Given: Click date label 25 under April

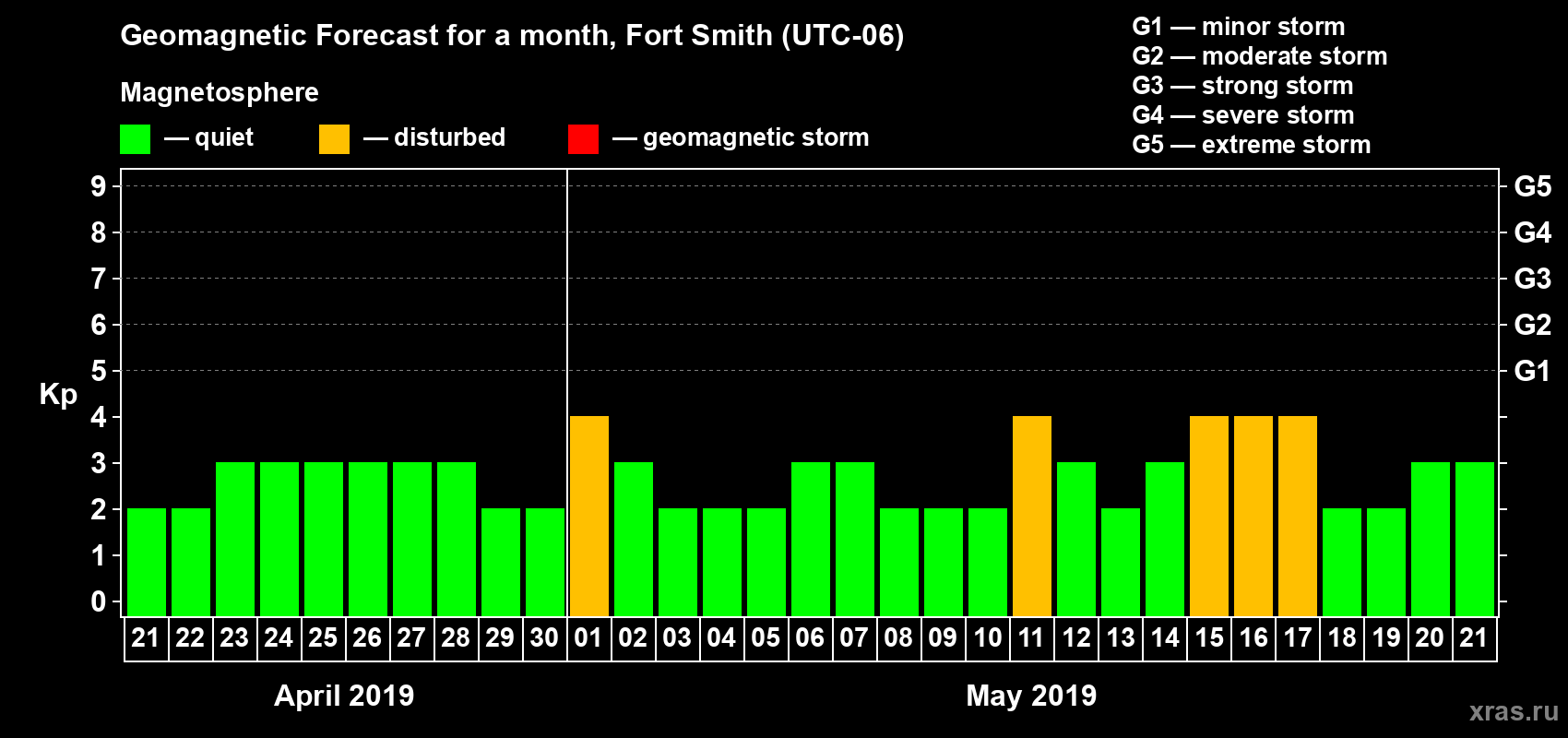Looking at the screenshot, I should click(323, 638).
